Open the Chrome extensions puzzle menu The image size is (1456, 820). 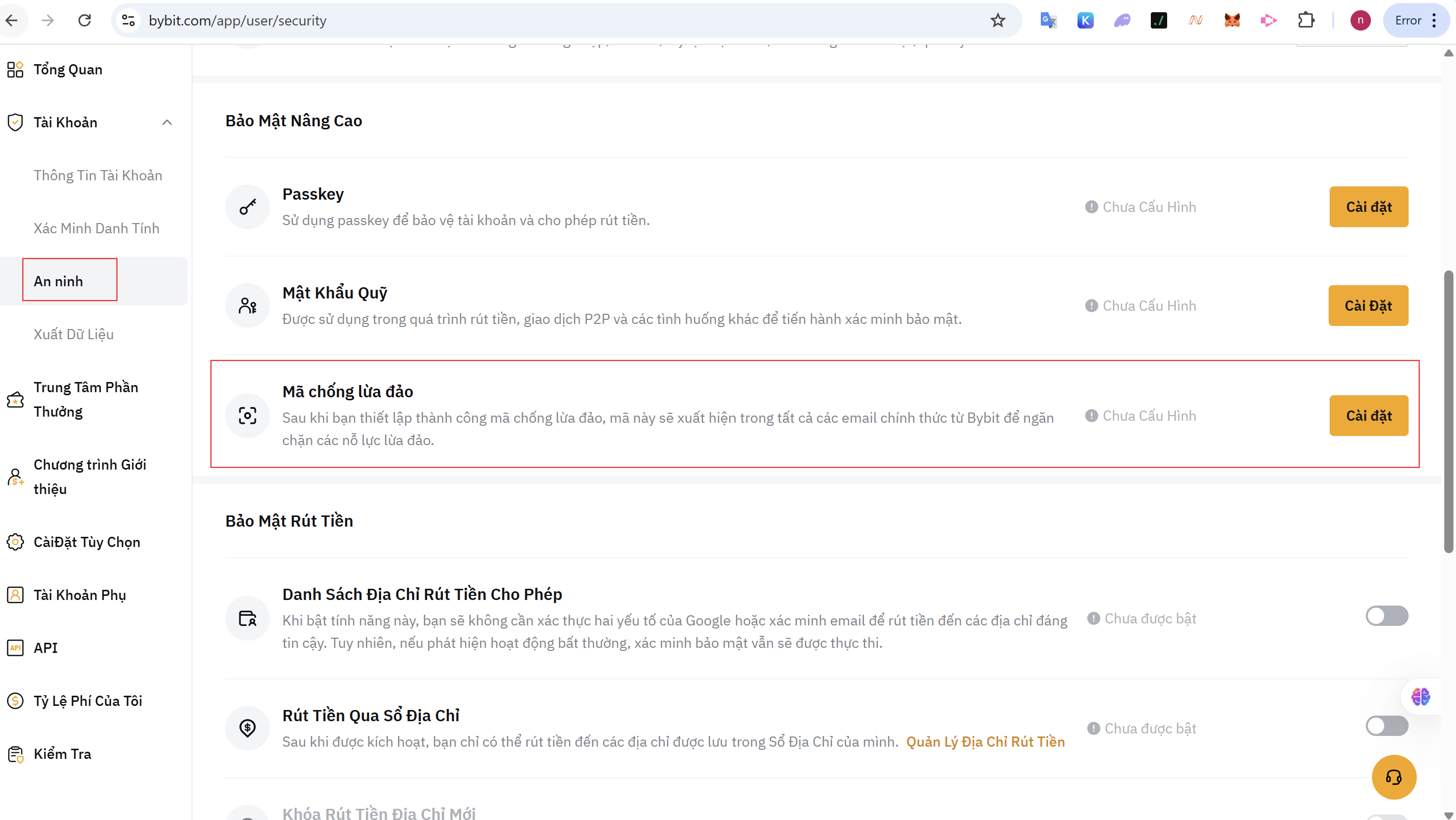coord(1306,21)
